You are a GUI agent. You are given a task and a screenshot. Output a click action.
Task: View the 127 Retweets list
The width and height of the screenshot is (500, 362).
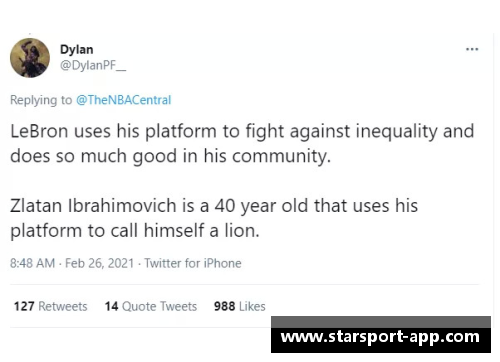click(x=50, y=306)
